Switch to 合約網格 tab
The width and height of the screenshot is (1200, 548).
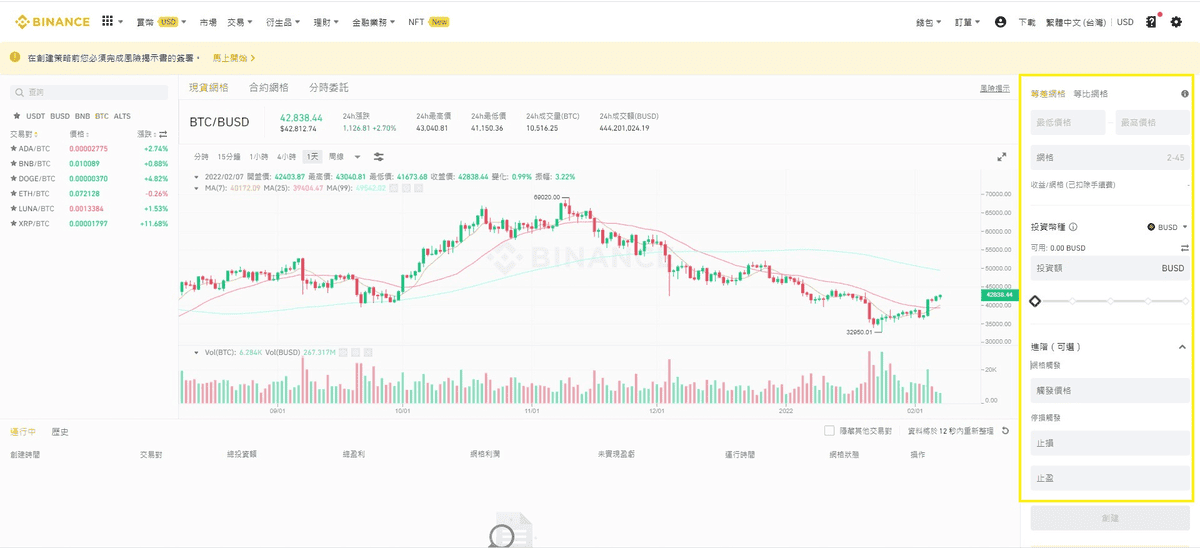[x=269, y=88]
